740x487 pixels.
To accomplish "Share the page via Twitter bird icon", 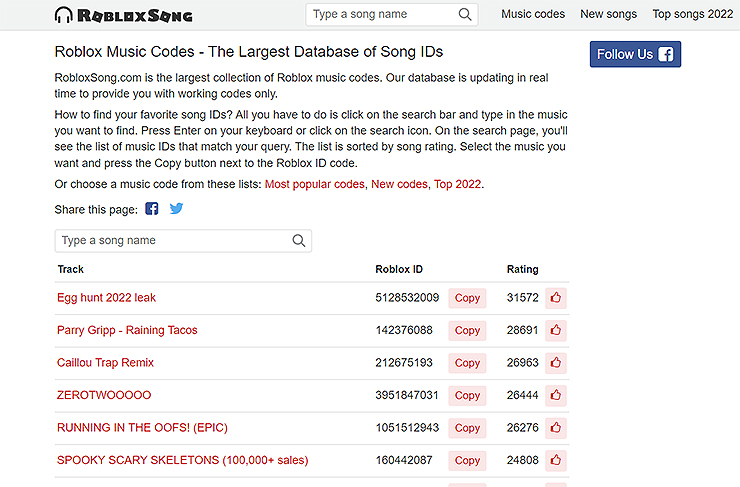I will click(177, 209).
